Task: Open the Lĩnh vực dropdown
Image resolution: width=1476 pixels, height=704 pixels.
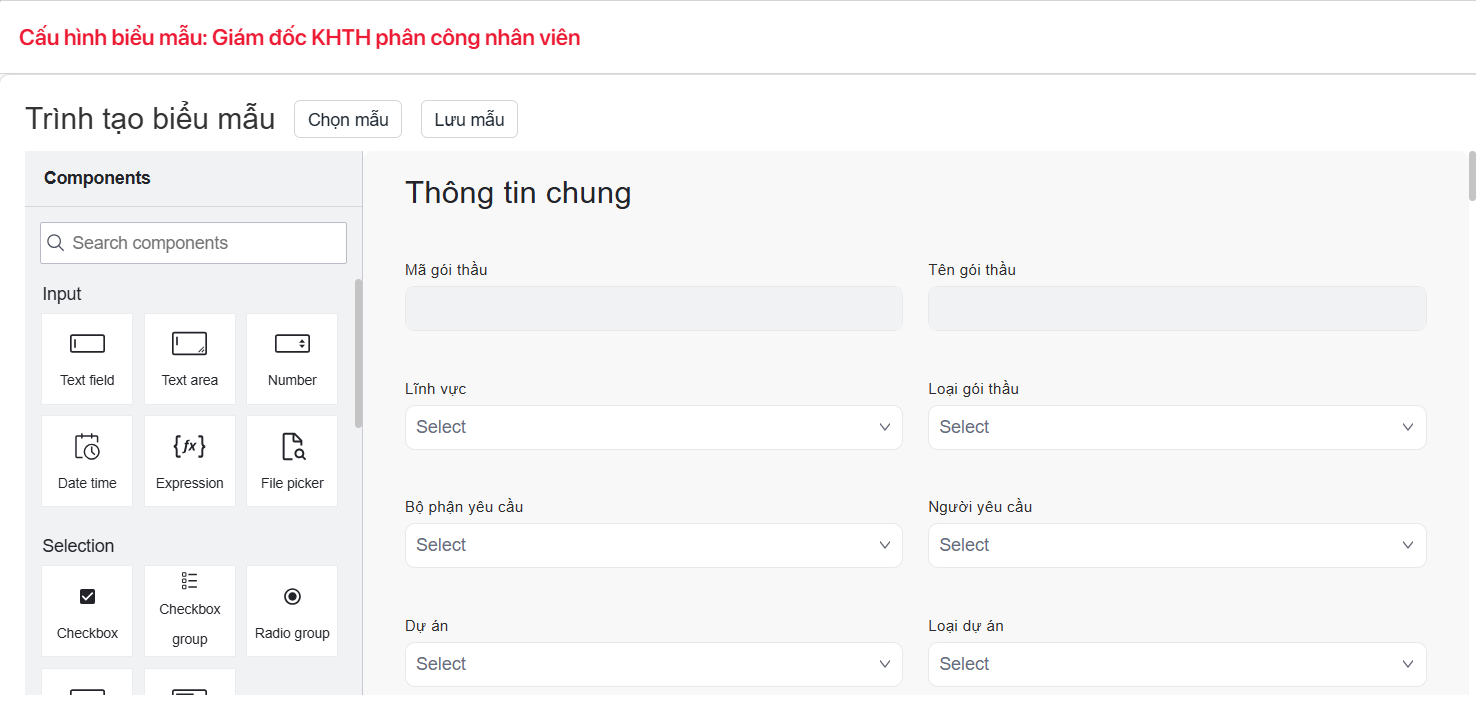Action: tap(653, 427)
